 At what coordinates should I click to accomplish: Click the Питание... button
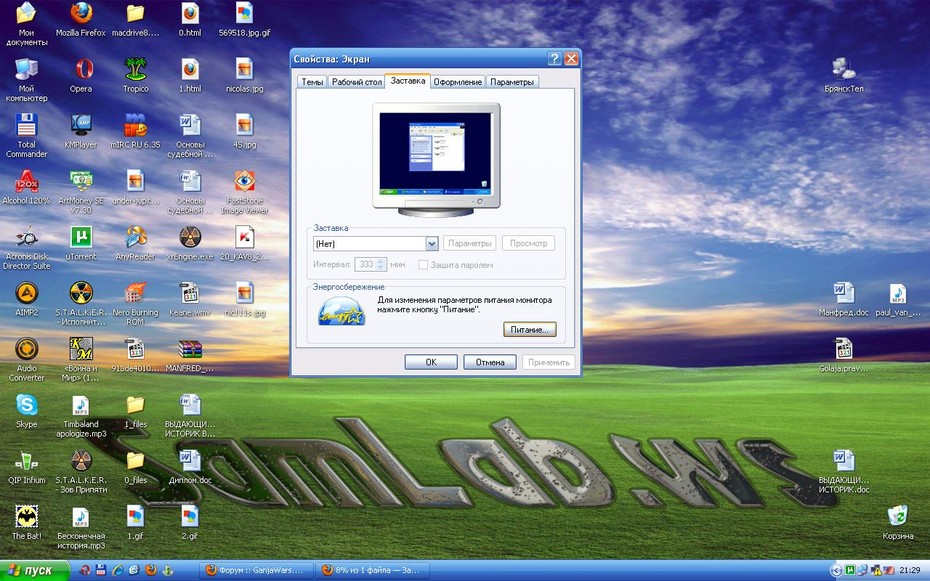[530, 330]
